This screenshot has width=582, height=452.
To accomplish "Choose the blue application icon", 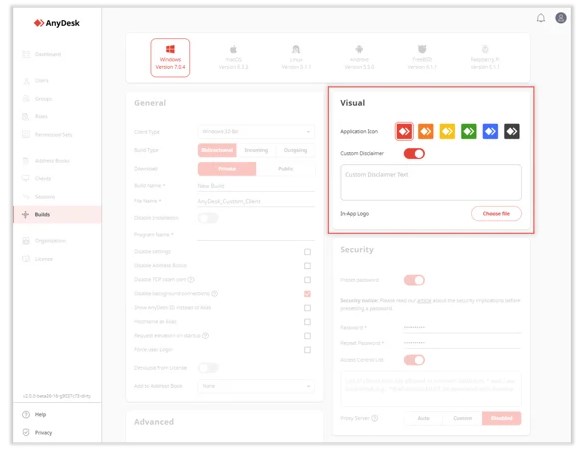I will 490,131.
